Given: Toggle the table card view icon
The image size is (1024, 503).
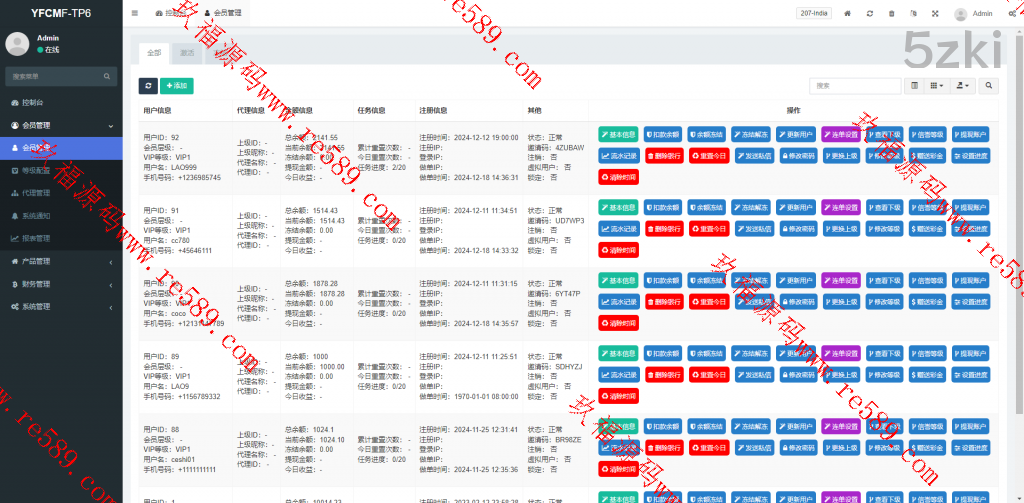Looking at the screenshot, I should 914,86.
